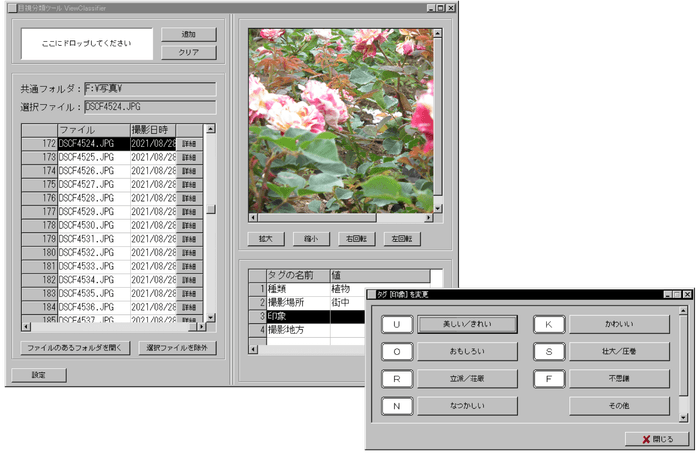This screenshot has width=700, height=454.
Task: Click preview image scroll up arrow
Action: [x=438, y=33]
